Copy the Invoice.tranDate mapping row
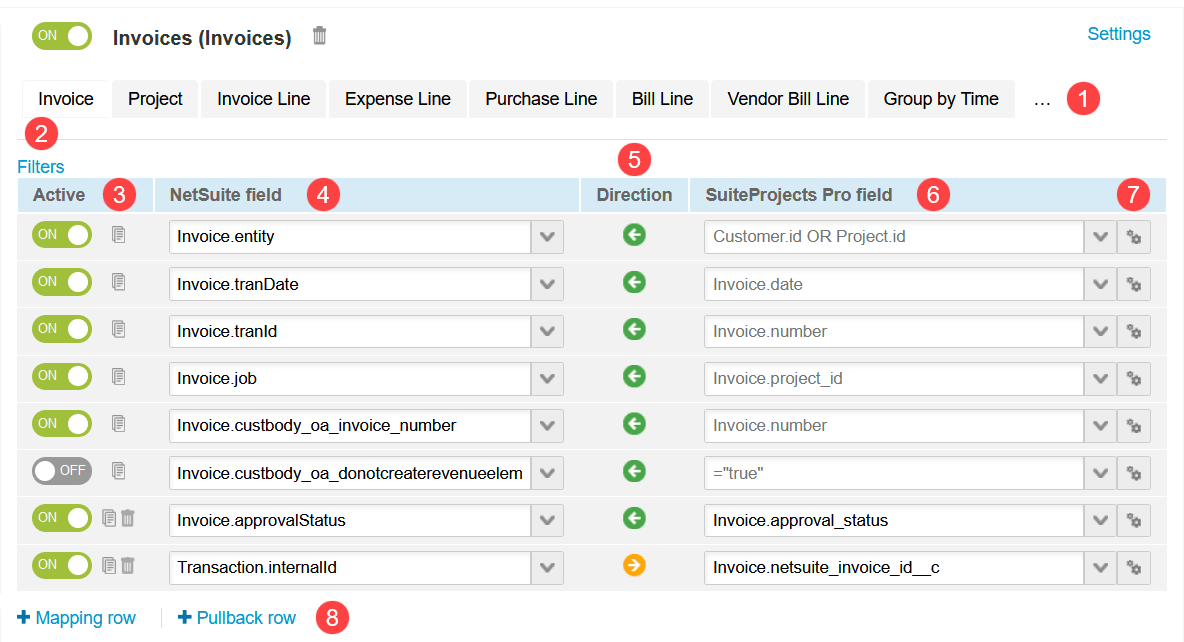This screenshot has height=642, width=1184. click(119, 282)
